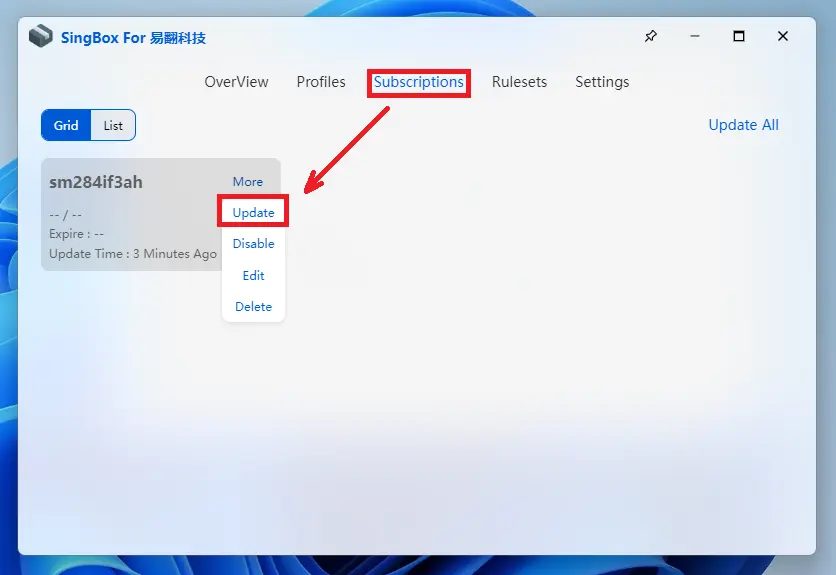Switch to Grid view

coord(66,125)
